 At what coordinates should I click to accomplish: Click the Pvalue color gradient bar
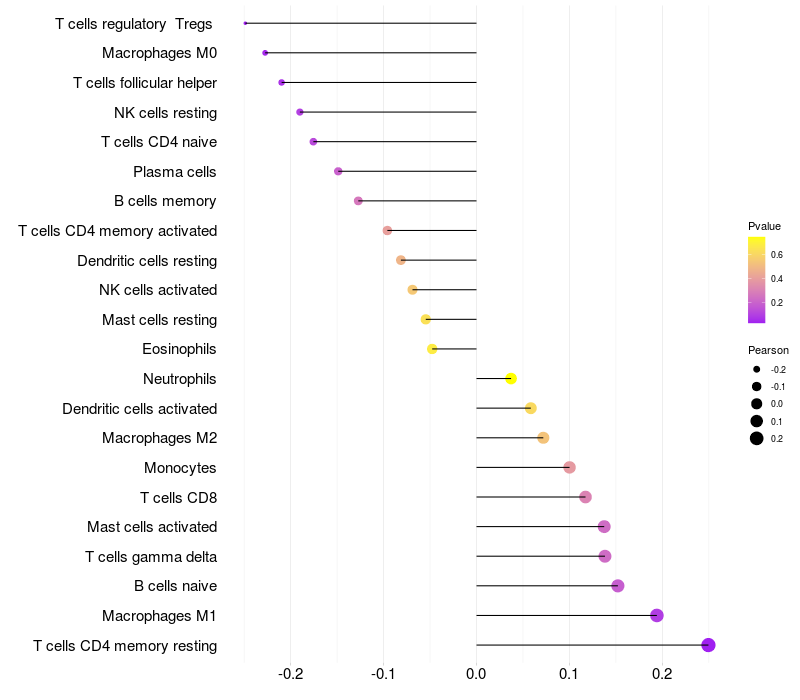coord(757,280)
